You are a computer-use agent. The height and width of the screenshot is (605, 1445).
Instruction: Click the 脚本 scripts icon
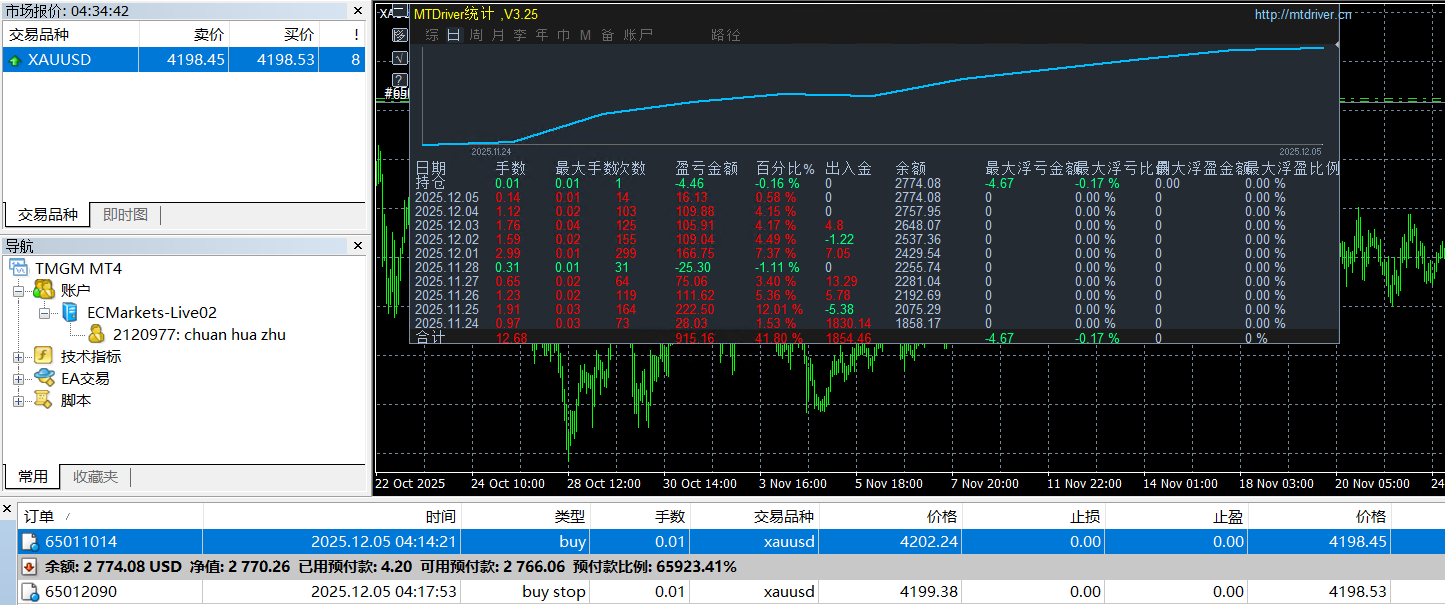tap(43, 400)
